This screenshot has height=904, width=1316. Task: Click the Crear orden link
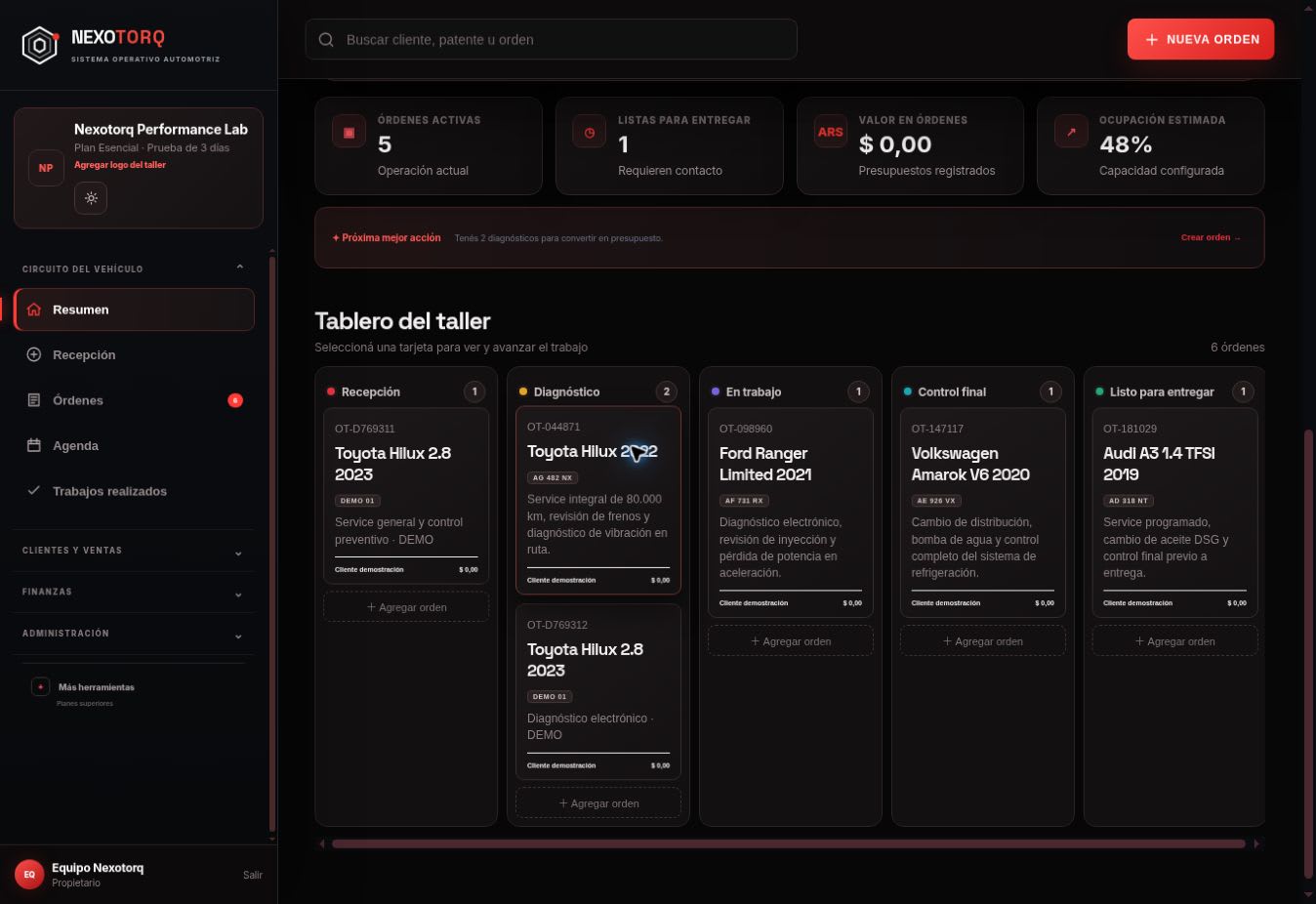point(1211,237)
